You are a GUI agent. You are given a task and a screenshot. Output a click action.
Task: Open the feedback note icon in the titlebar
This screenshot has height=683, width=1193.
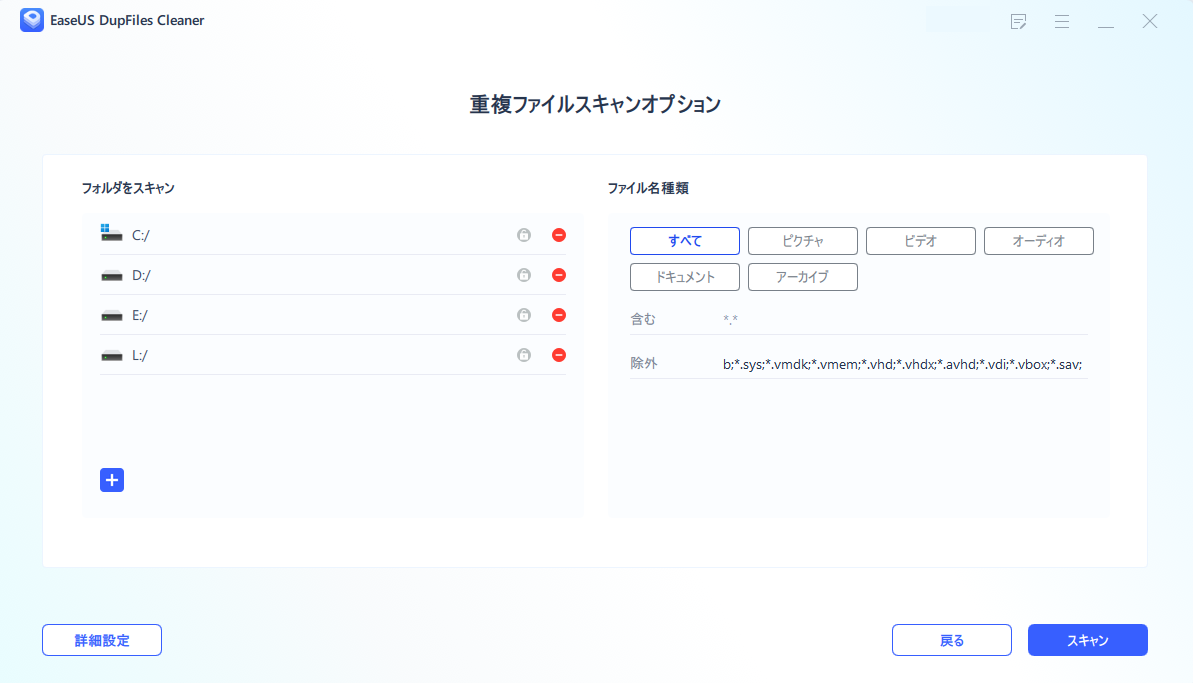(x=1018, y=20)
